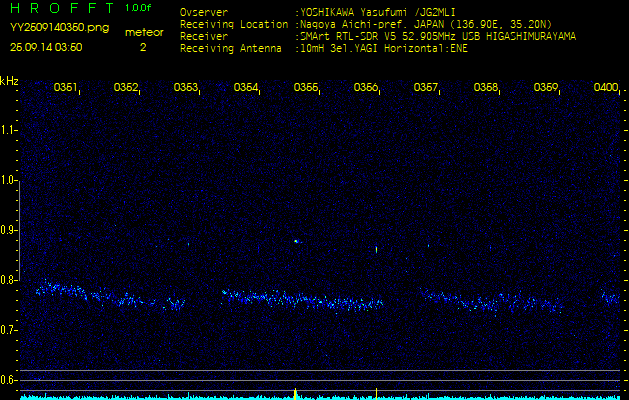Image resolution: width=629 pixels, height=400 pixels.
Task: Click the 0.8 kHz axis label
Action: coord(9,280)
